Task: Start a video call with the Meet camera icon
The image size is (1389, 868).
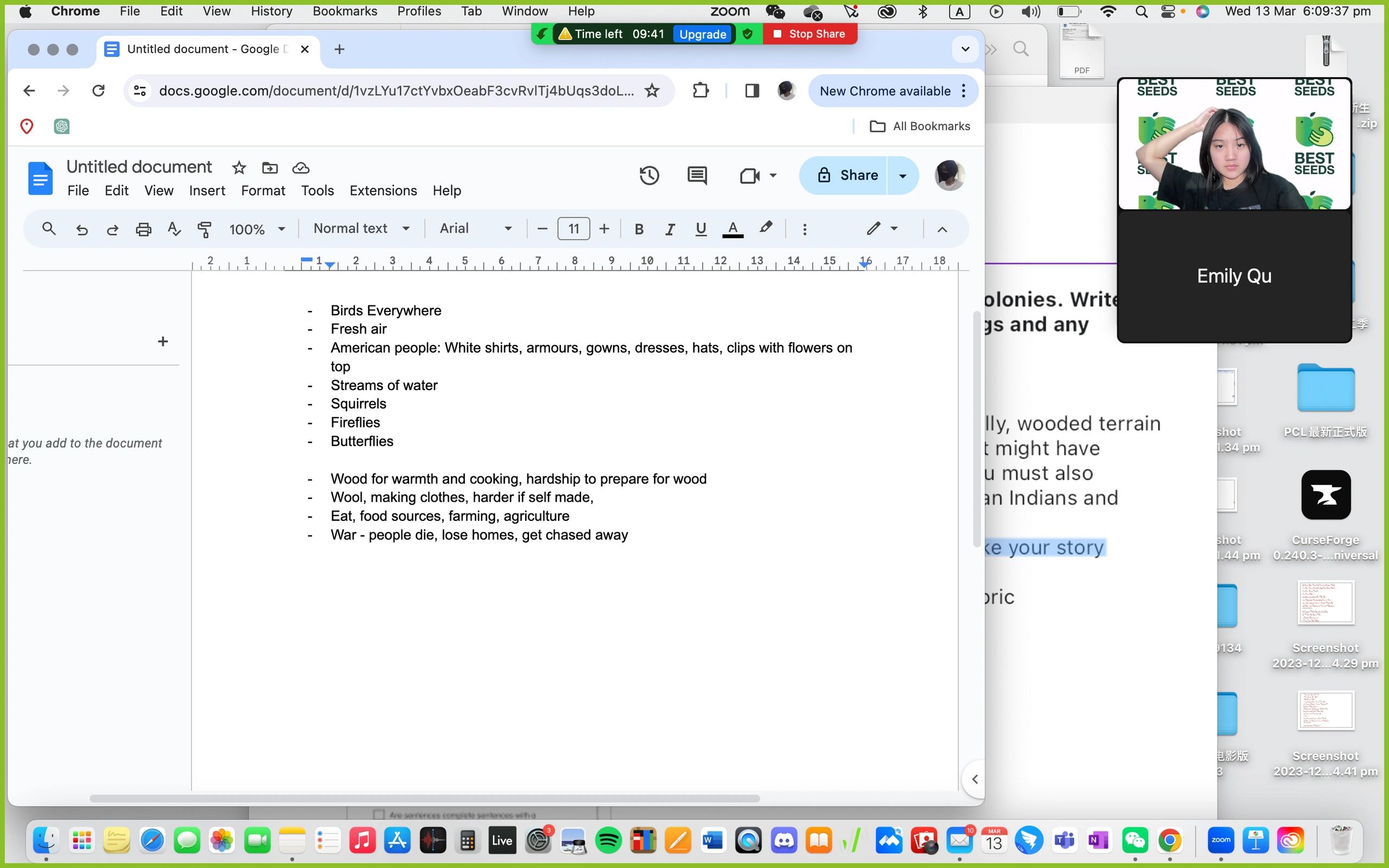Action: (749, 176)
